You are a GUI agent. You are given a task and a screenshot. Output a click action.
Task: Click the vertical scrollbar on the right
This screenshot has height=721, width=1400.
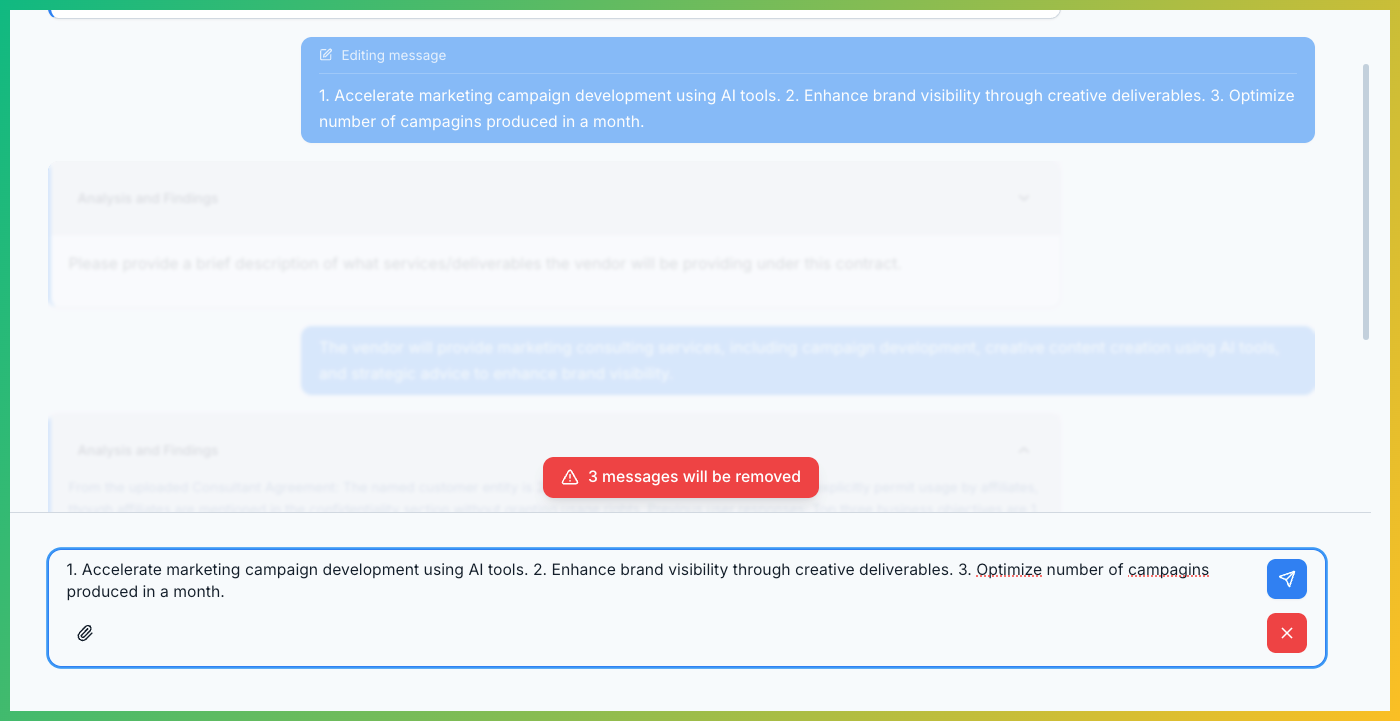[1366, 200]
